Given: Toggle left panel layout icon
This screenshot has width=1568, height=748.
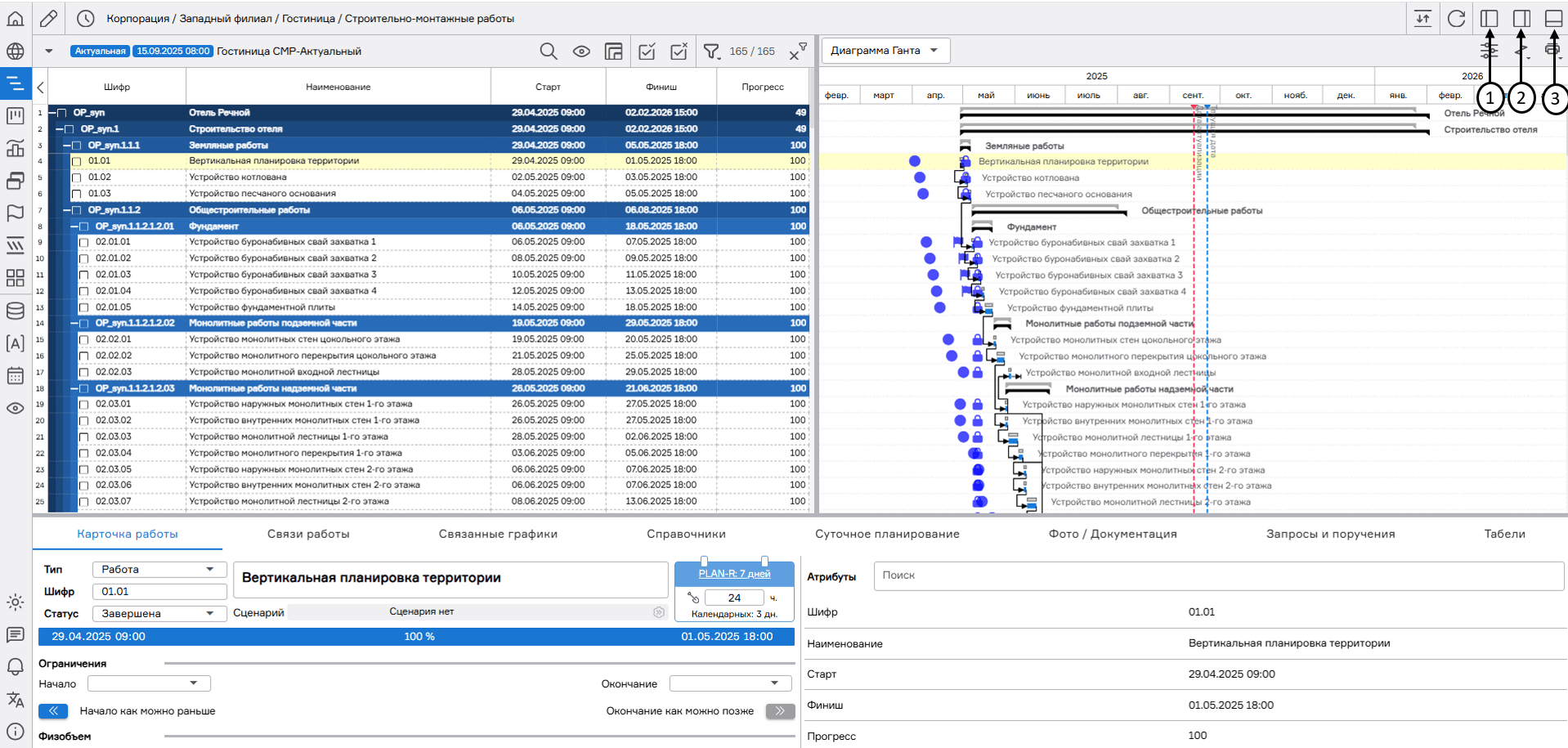Looking at the screenshot, I should click(1489, 19).
